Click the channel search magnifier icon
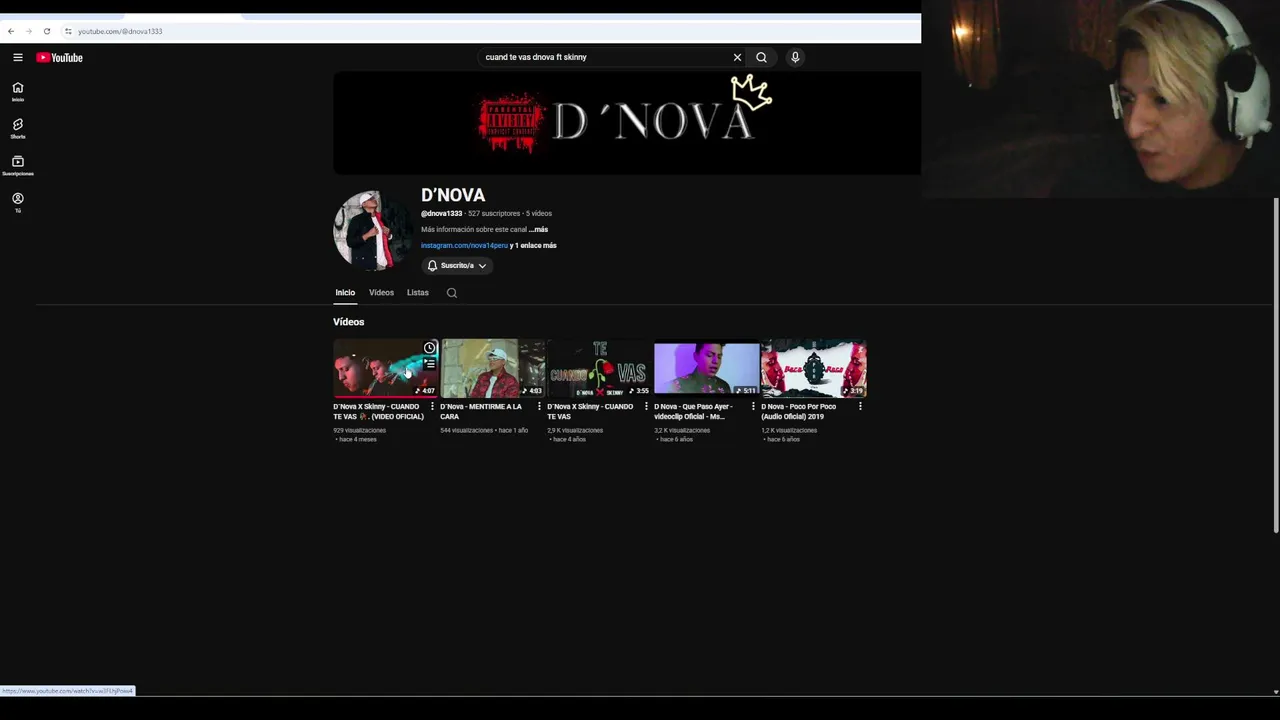Screen dimensions: 1280x720 click(x=452, y=293)
